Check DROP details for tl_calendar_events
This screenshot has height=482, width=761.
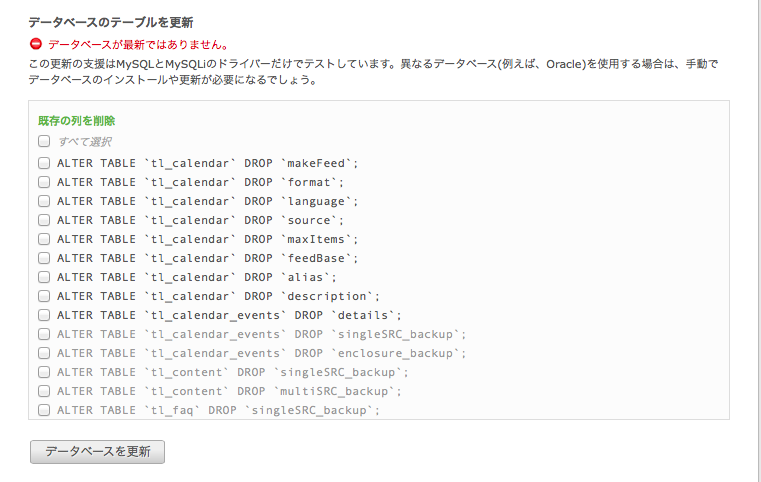[x=44, y=315]
